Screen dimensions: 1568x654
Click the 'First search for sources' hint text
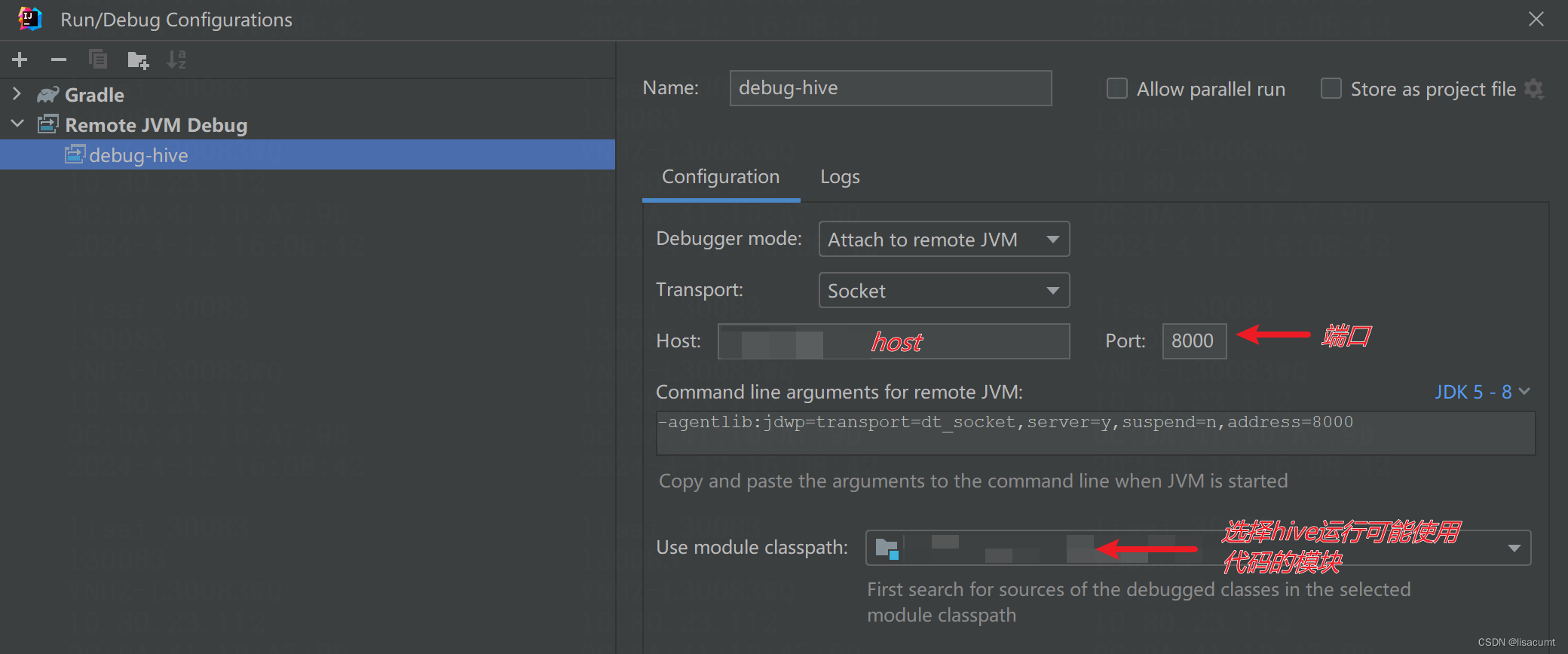point(1138,602)
